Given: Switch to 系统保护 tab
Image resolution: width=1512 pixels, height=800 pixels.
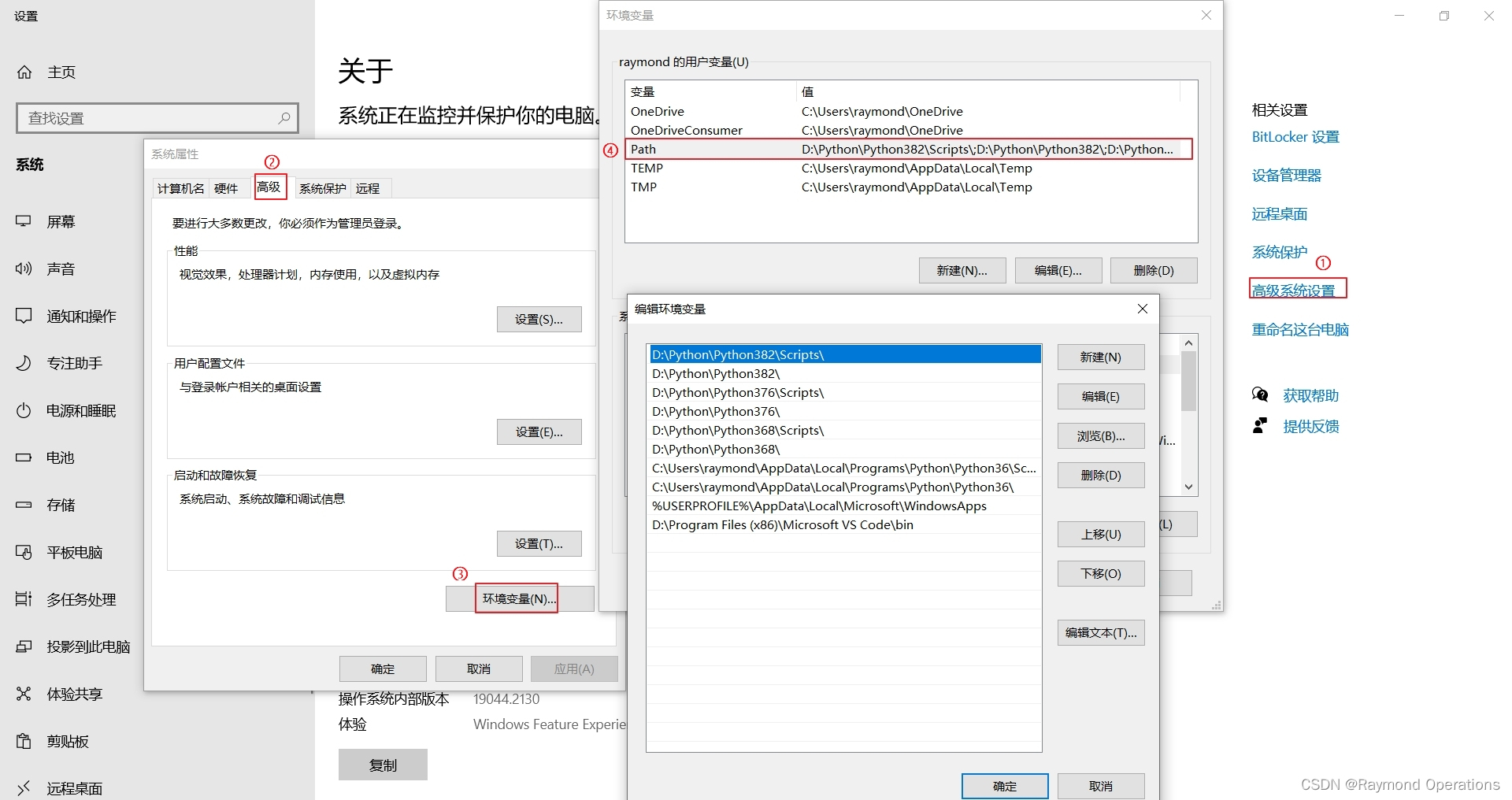Looking at the screenshot, I should tap(323, 188).
